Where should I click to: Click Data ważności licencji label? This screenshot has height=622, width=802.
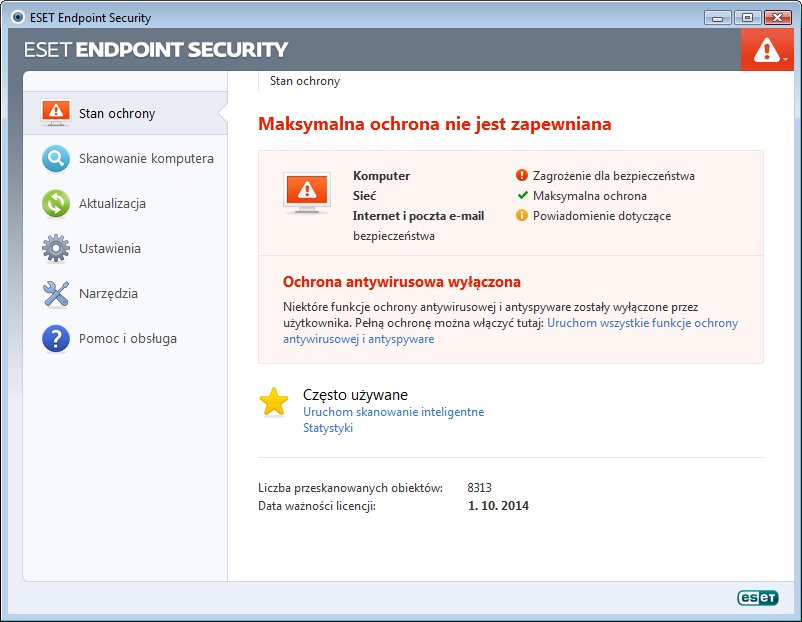[317, 506]
